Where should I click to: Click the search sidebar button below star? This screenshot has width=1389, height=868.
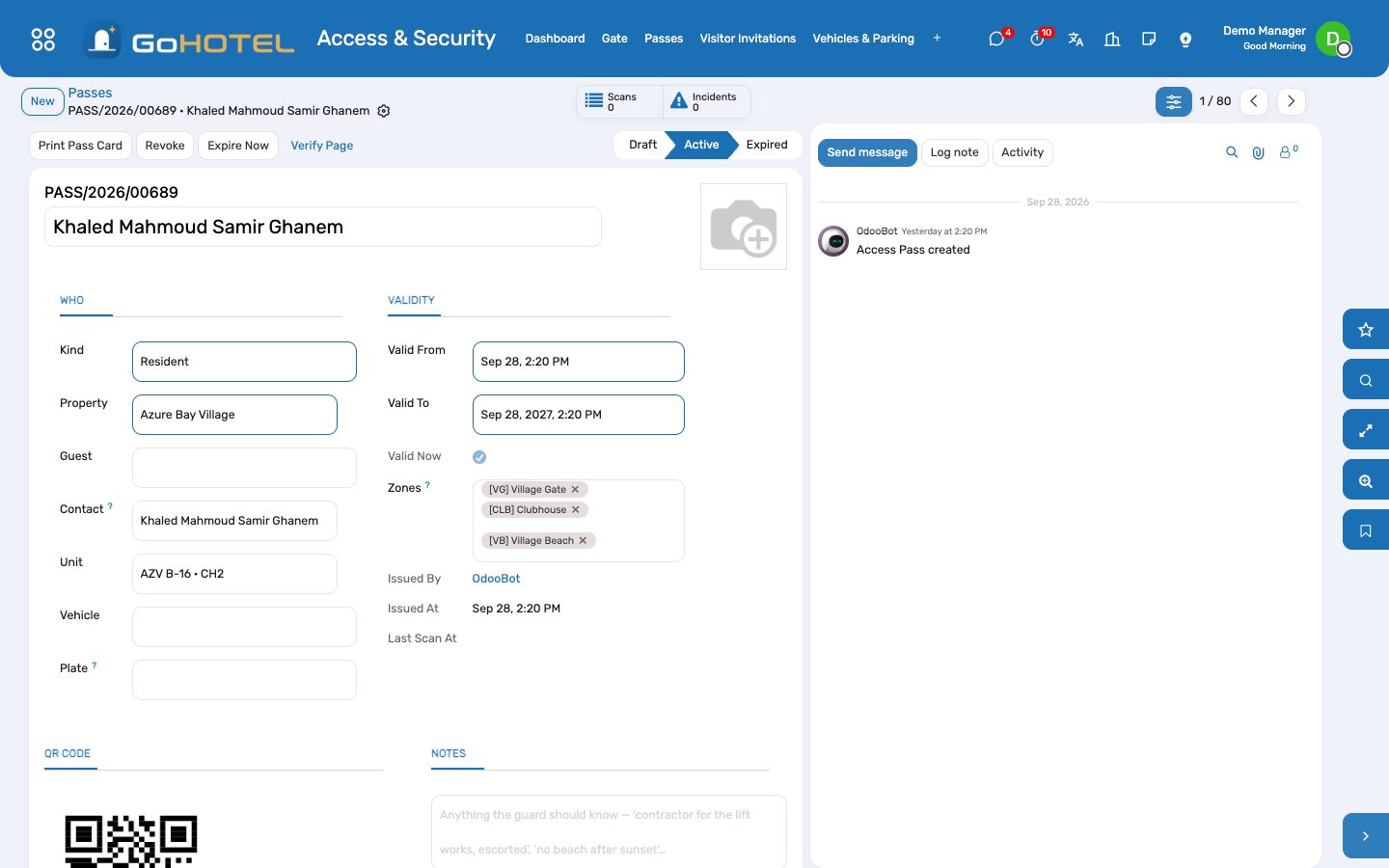click(1366, 380)
